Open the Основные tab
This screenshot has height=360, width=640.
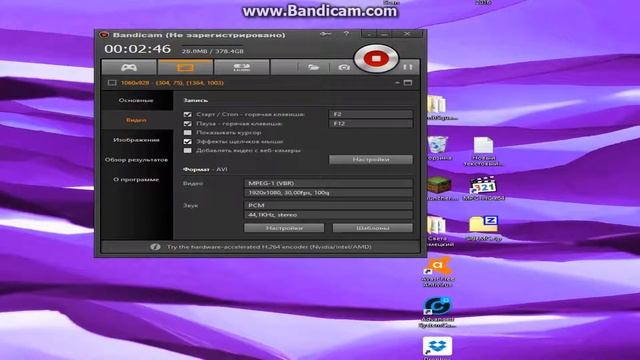click(136, 100)
